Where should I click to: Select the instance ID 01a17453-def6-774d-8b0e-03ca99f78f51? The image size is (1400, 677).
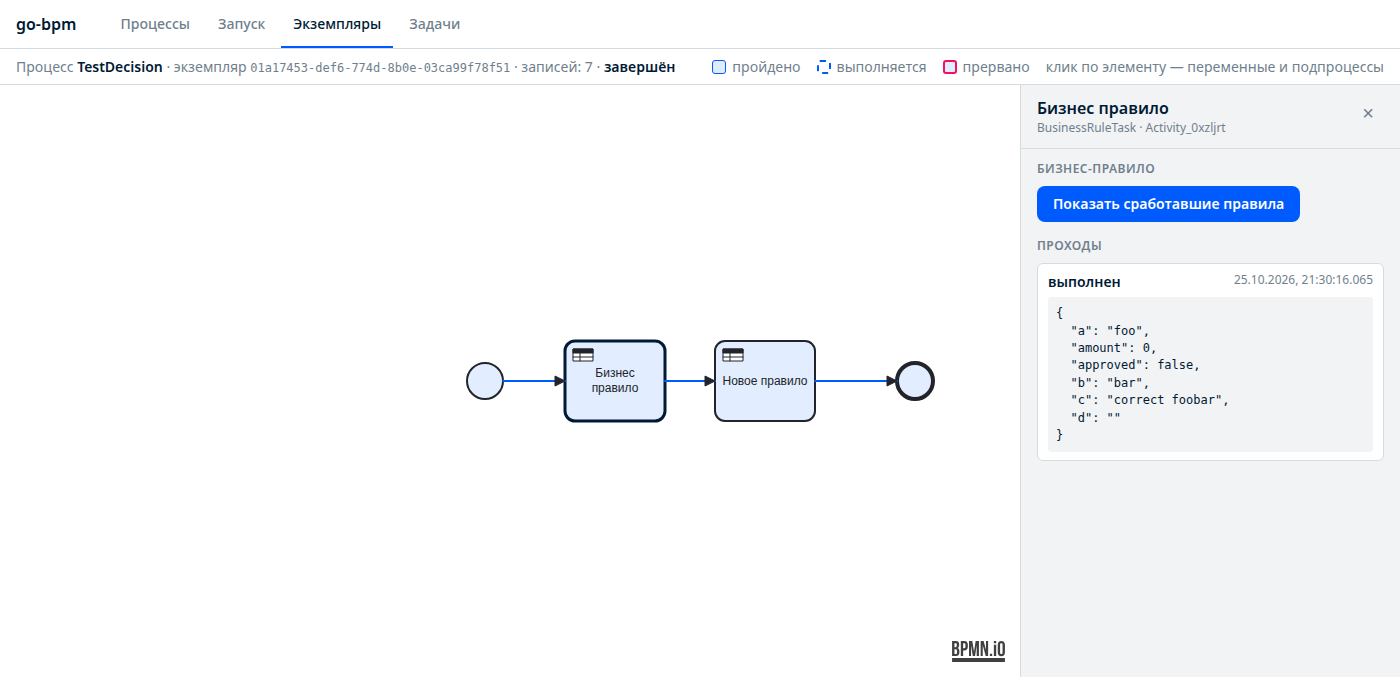pos(380,67)
